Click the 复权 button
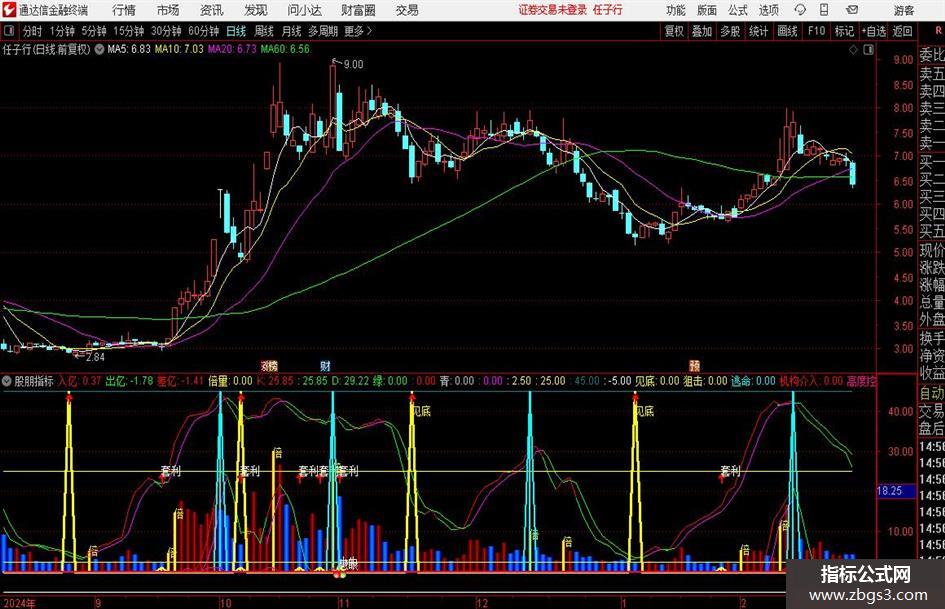 coord(674,31)
